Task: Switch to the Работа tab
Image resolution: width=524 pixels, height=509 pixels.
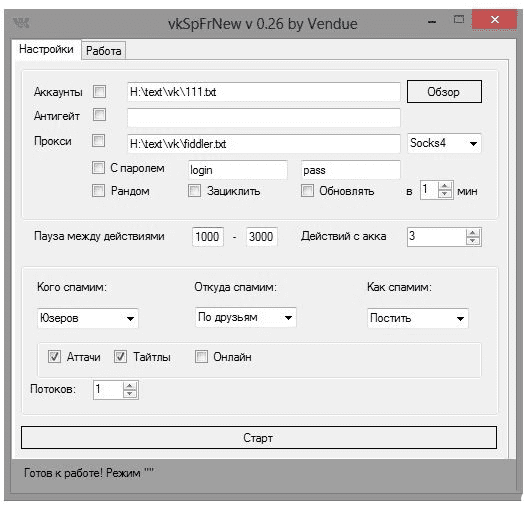Action: coord(104,51)
